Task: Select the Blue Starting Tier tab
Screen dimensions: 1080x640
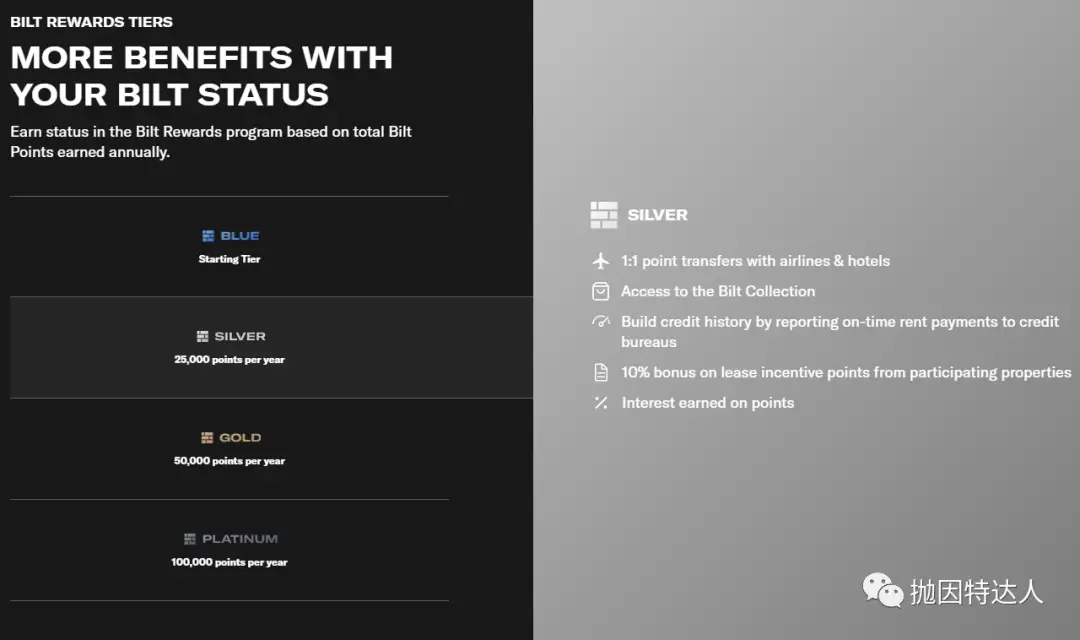Action: point(229,247)
